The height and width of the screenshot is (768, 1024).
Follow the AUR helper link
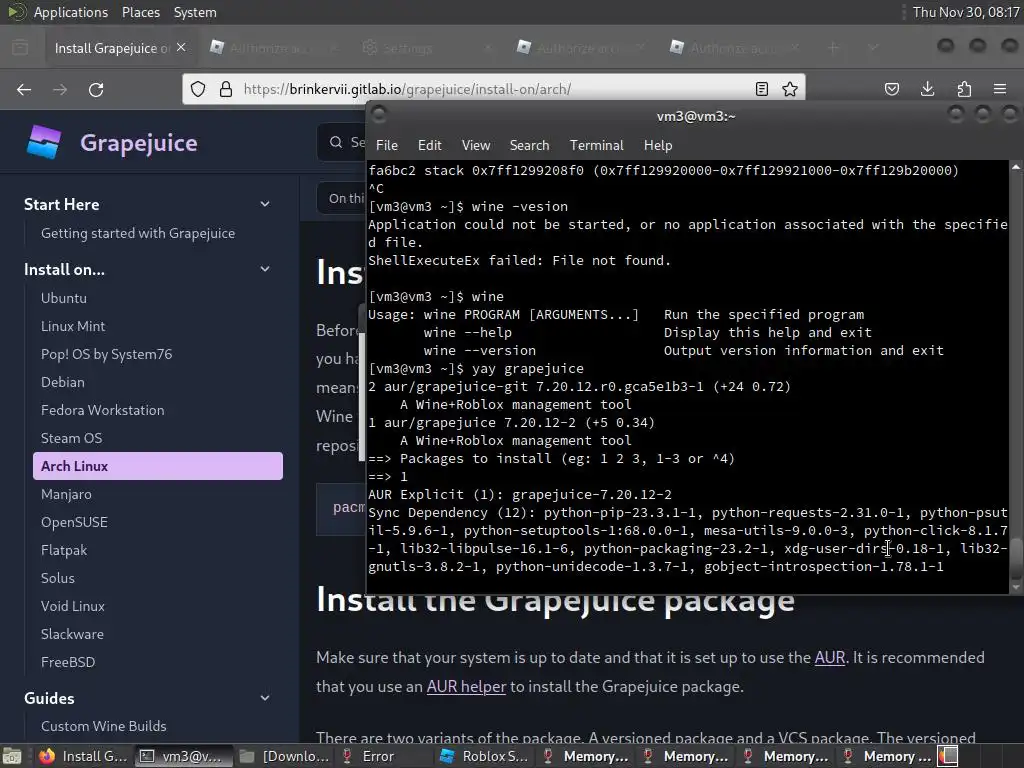tap(466, 687)
